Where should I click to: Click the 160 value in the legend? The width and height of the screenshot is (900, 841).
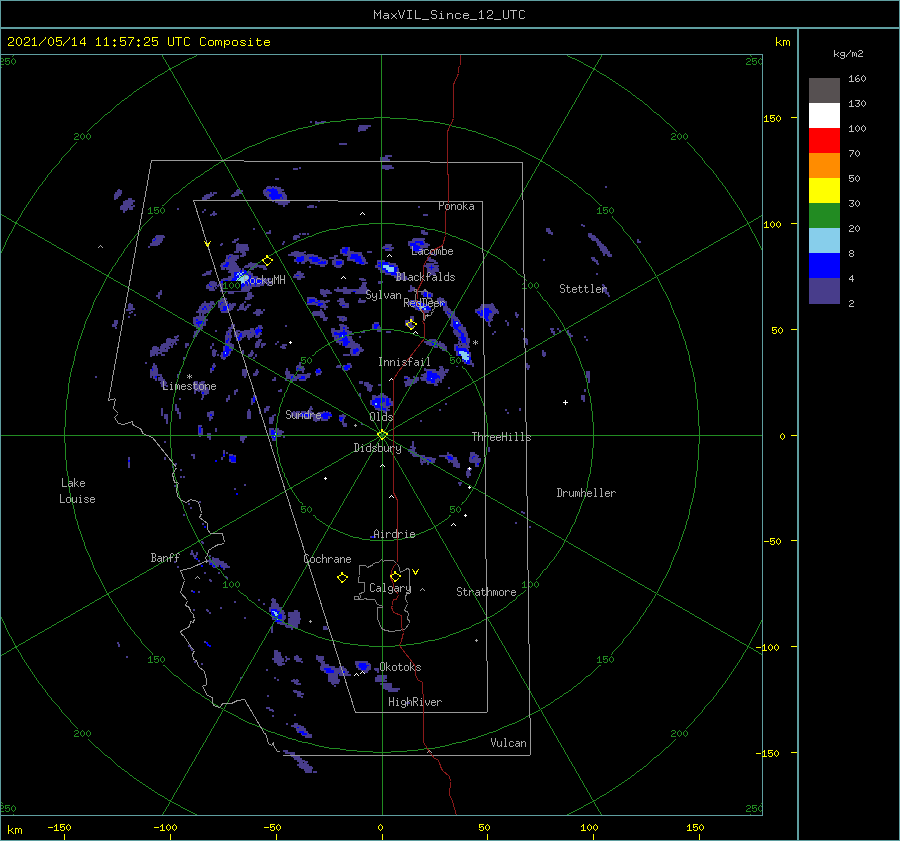point(857,79)
